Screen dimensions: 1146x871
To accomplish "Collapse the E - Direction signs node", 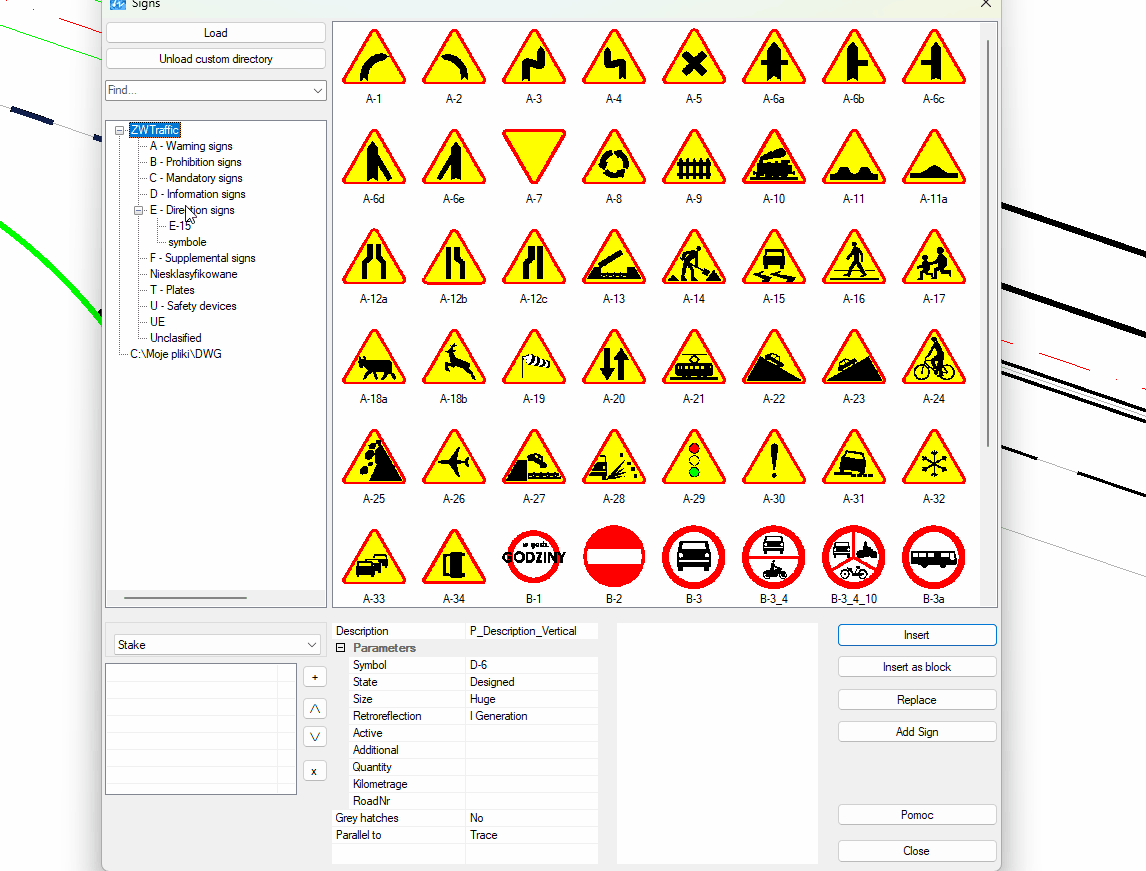I will point(138,210).
